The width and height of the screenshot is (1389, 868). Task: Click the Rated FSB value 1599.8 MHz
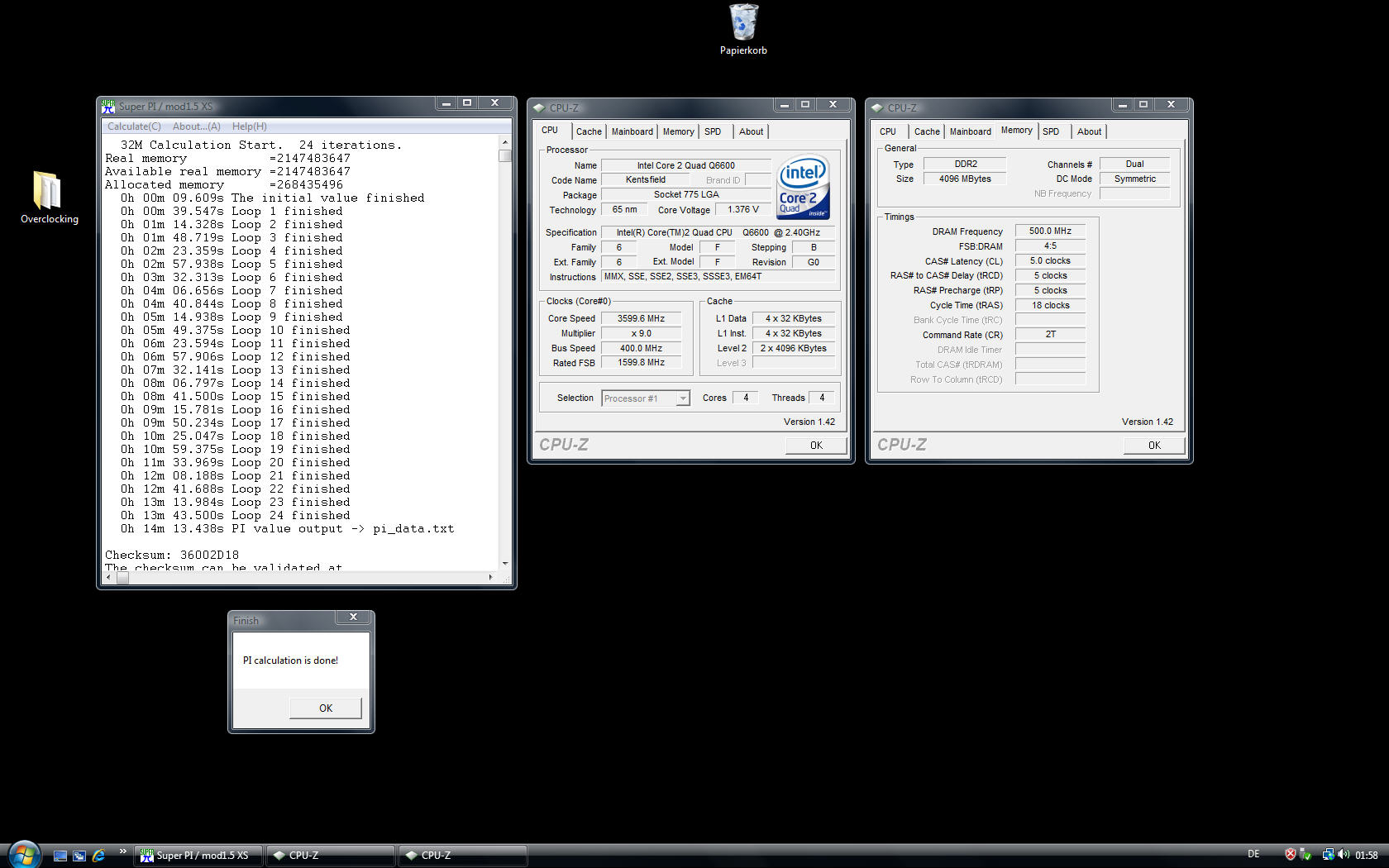click(x=641, y=363)
